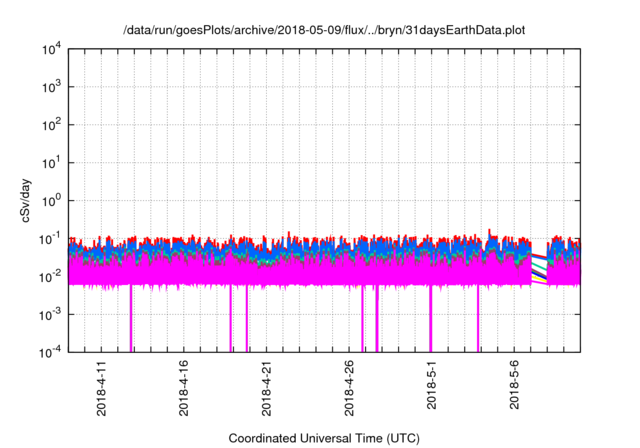
Task: Click the 2018-4-11 date tick label
Action: click(101, 388)
